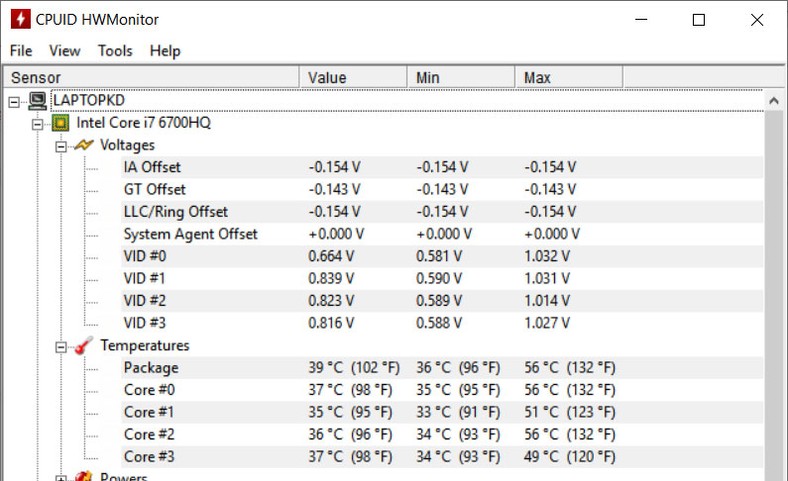Select the Package temperature row
Image resolution: width=788 pixels, height=481 pixels.
coord(442,367)
